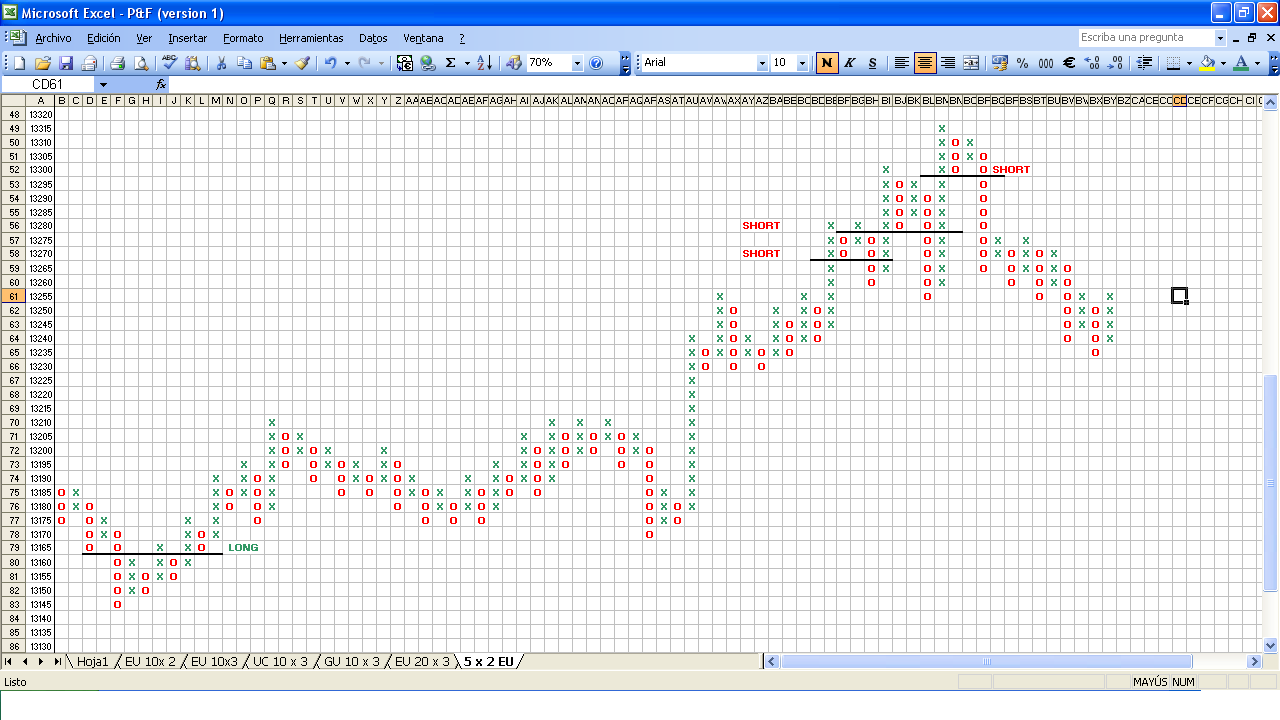Viewport: 1280px width, 720px height.
Task: Click the Cut scissors icon
Action: click(221, 63)
